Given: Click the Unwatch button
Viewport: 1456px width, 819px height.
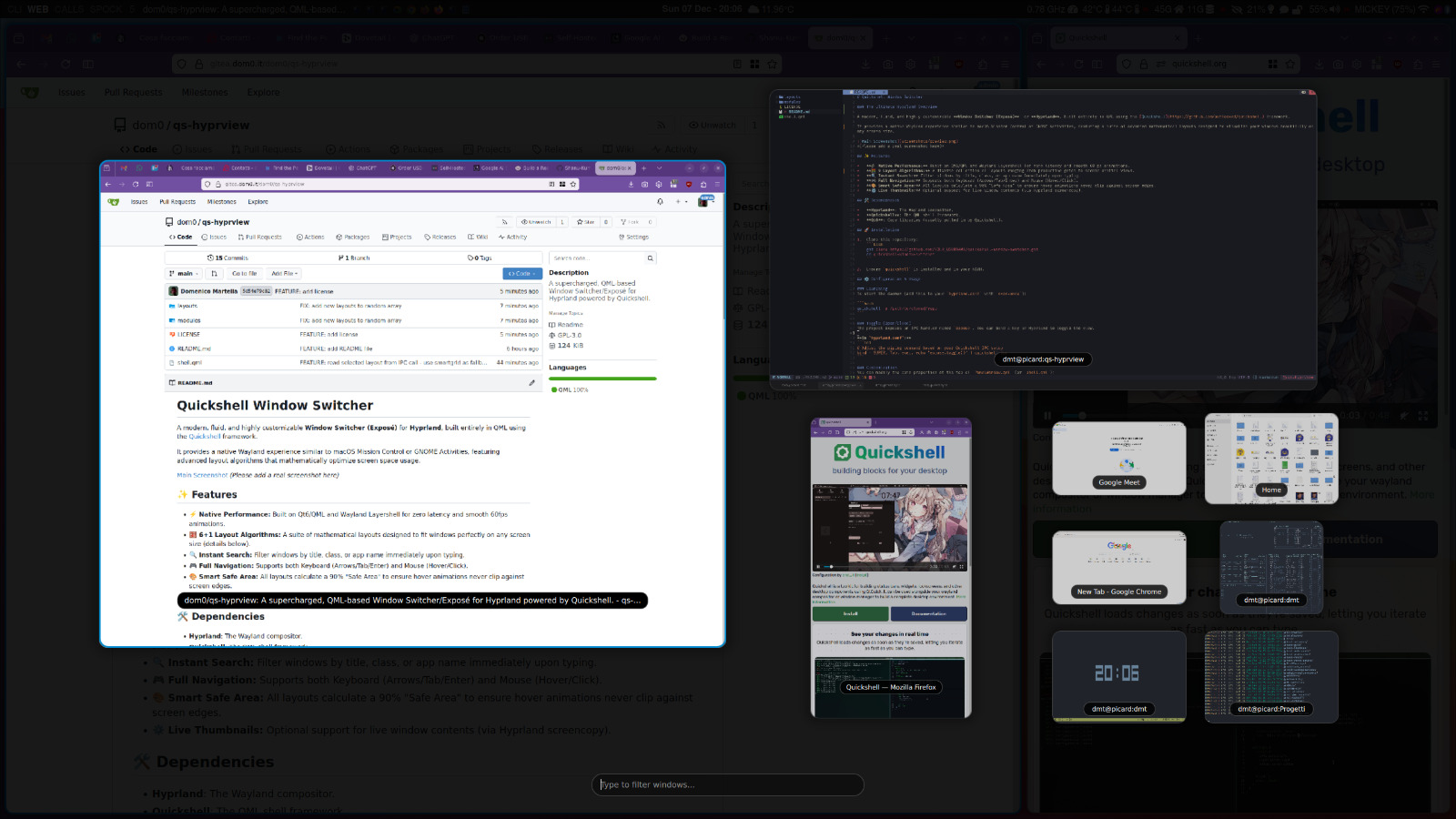Looking at the screenshot, I should 536,222.
